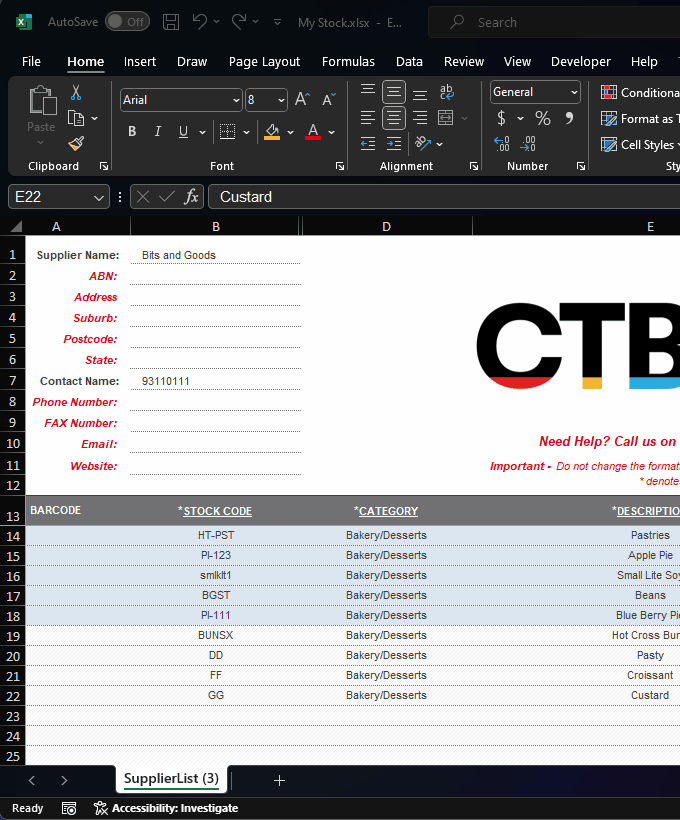680x820 pixels.
Task: Open the Name Box E22 dropdown
Action: [98, 198]
